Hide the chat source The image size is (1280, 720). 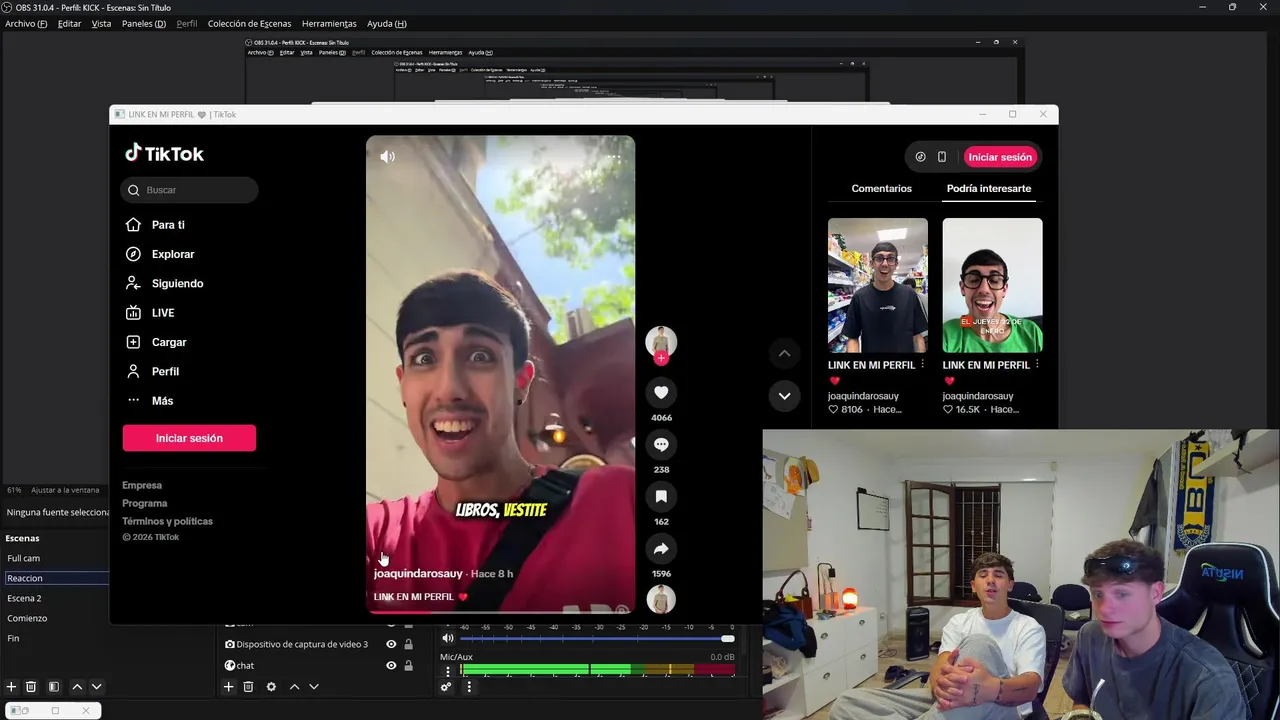tap(391, 666)
